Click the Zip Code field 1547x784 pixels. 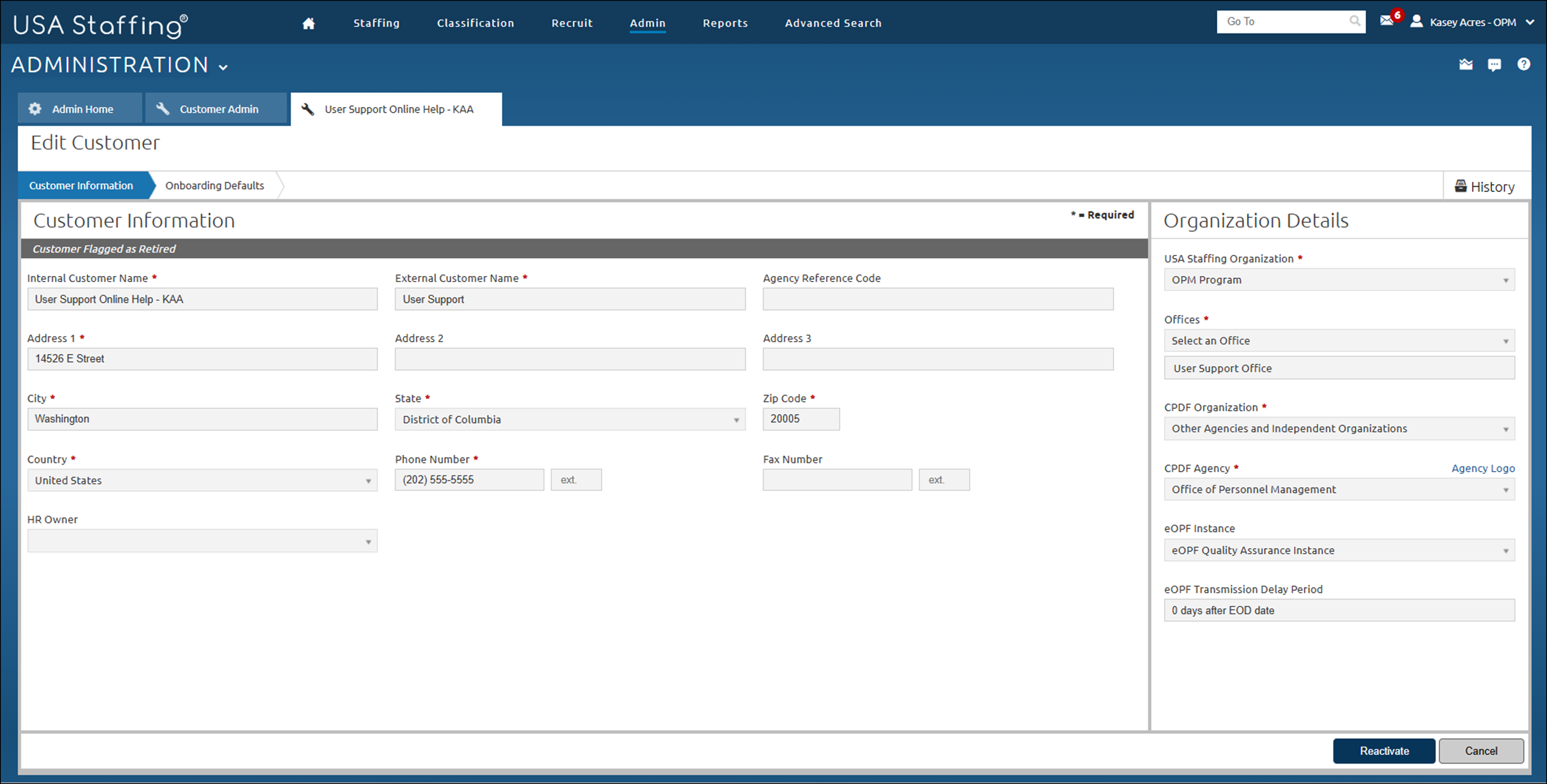801,419
